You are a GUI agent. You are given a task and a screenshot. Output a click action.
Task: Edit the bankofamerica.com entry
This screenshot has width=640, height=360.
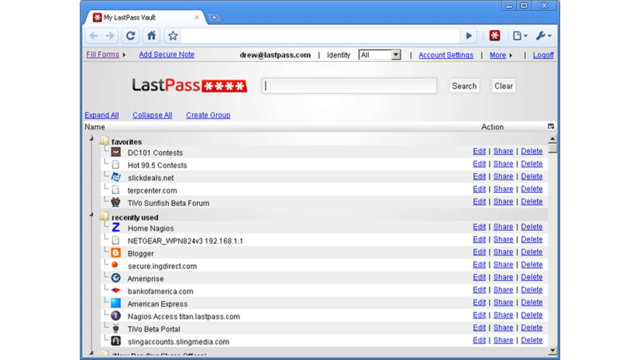coord(479,290)
